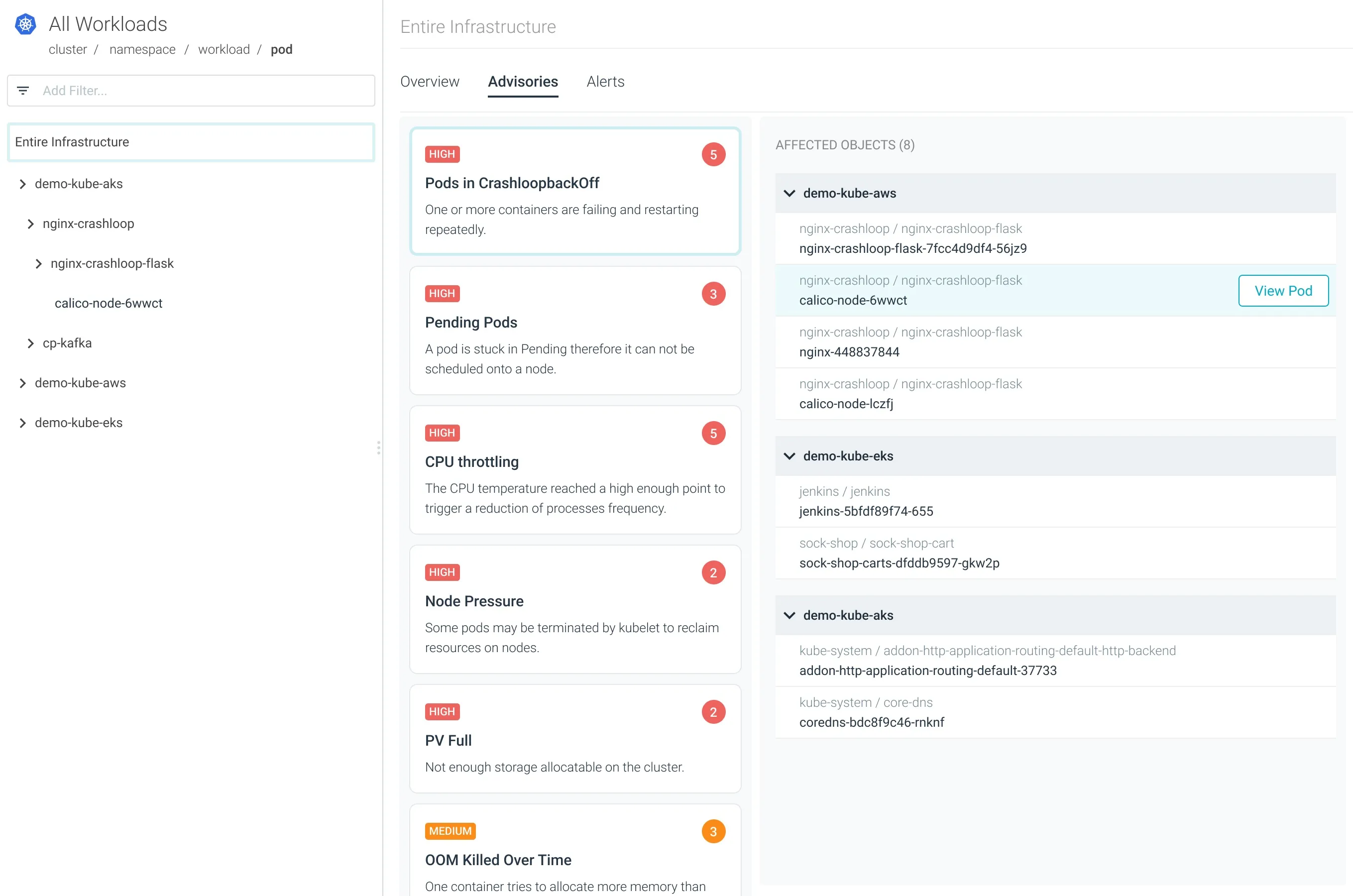Screen dimensions: 1353x896
Task: Open the Alerts tab
Action: 605,82
